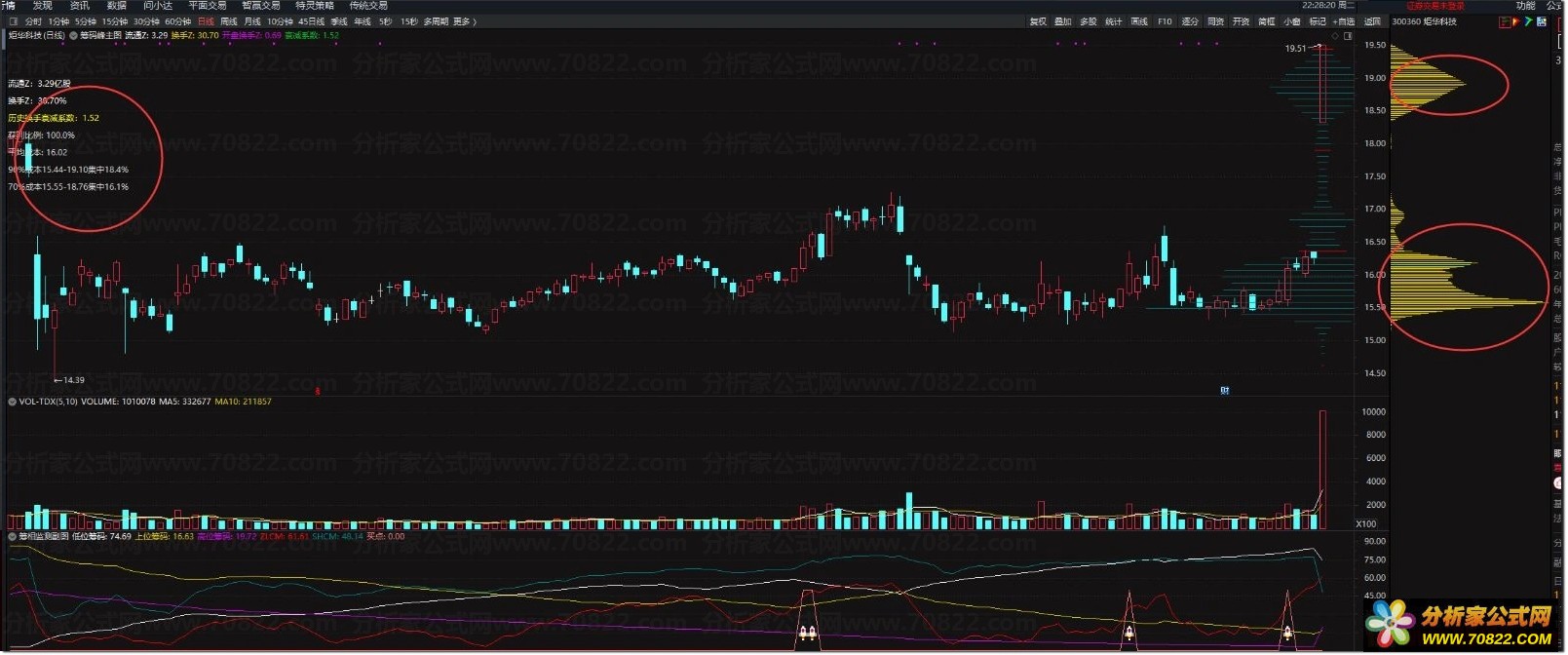
Task: Click the green arrow icon beside stock name
Action: pyautogui.click(x=1528, y=21)
